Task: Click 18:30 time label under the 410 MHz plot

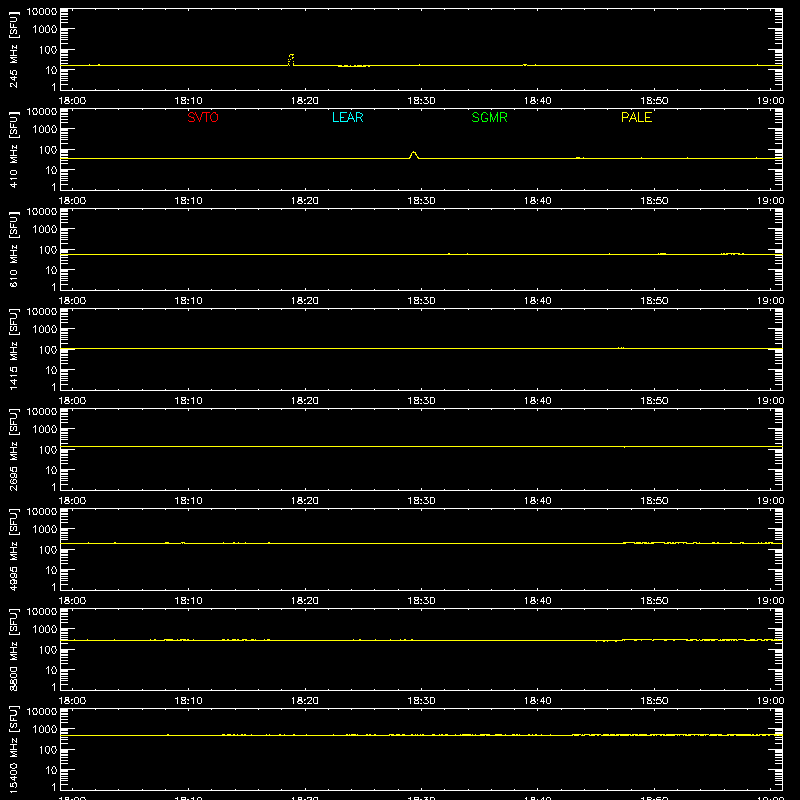Action: (421, 201)
